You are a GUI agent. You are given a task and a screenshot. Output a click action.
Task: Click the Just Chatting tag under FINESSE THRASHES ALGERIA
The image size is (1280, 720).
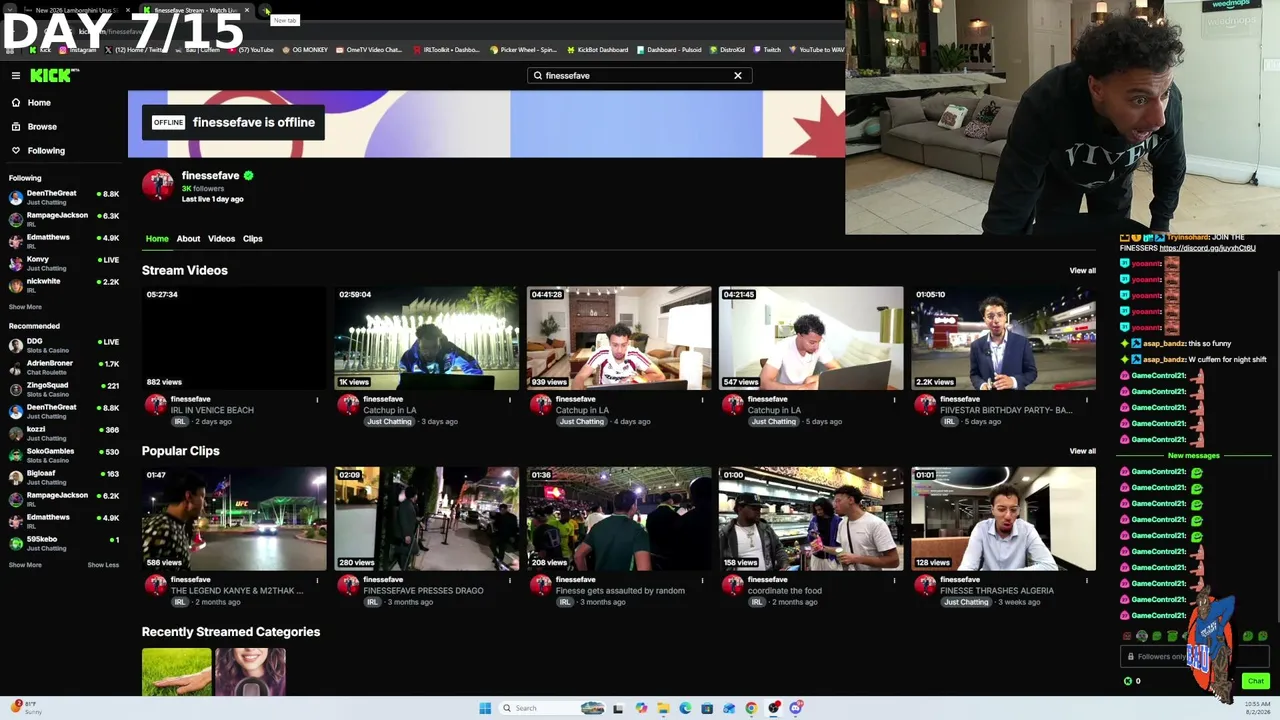(966, 602)
